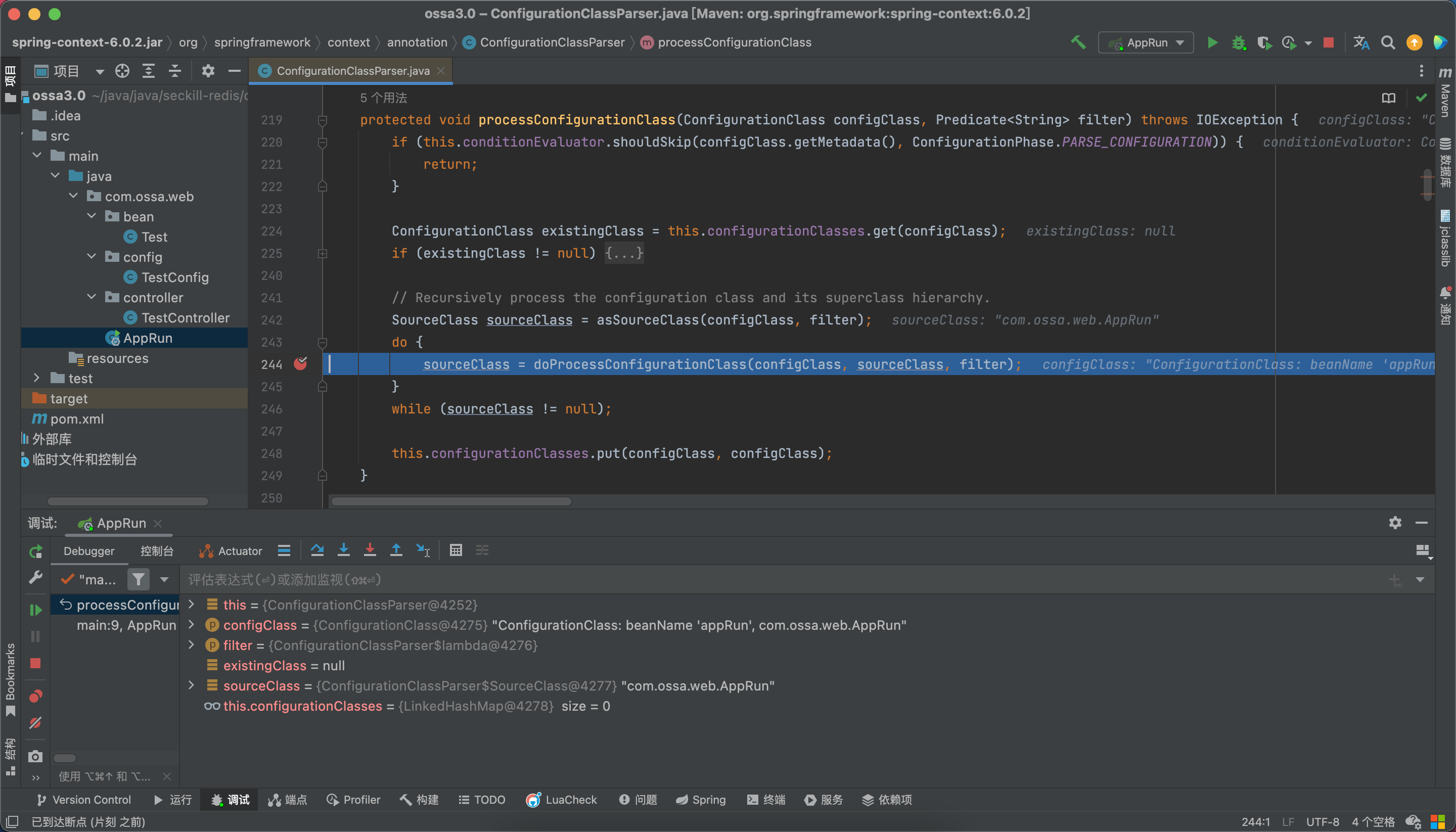Click the Evaluate Expression icon in debugger

456,550
